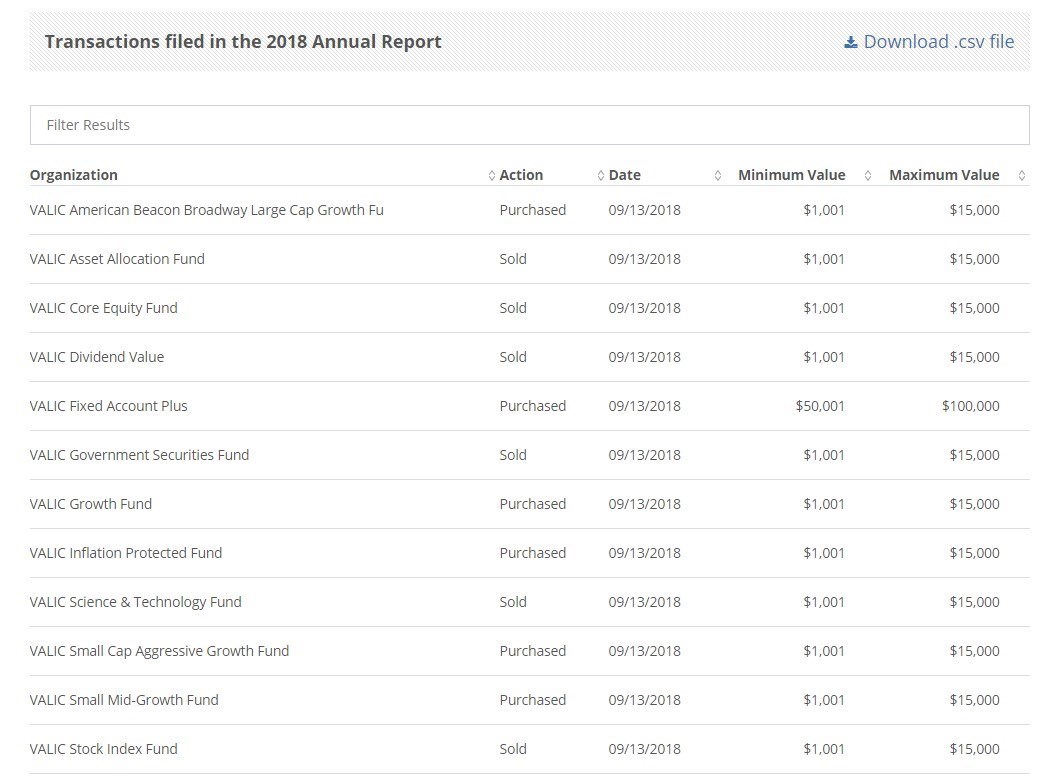Click the Date column header label
Viewport: 1052px width, 776px height.
[x=624, y=175]
